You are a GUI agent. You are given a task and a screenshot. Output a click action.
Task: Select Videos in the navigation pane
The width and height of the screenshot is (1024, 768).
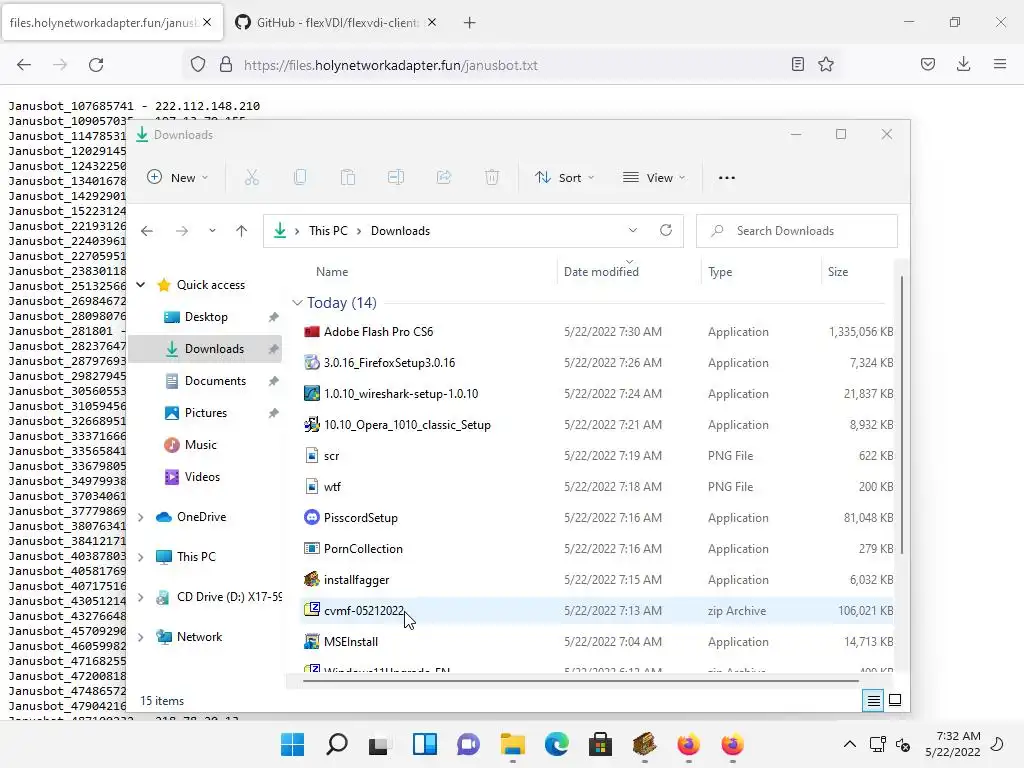tap(202, 477)
